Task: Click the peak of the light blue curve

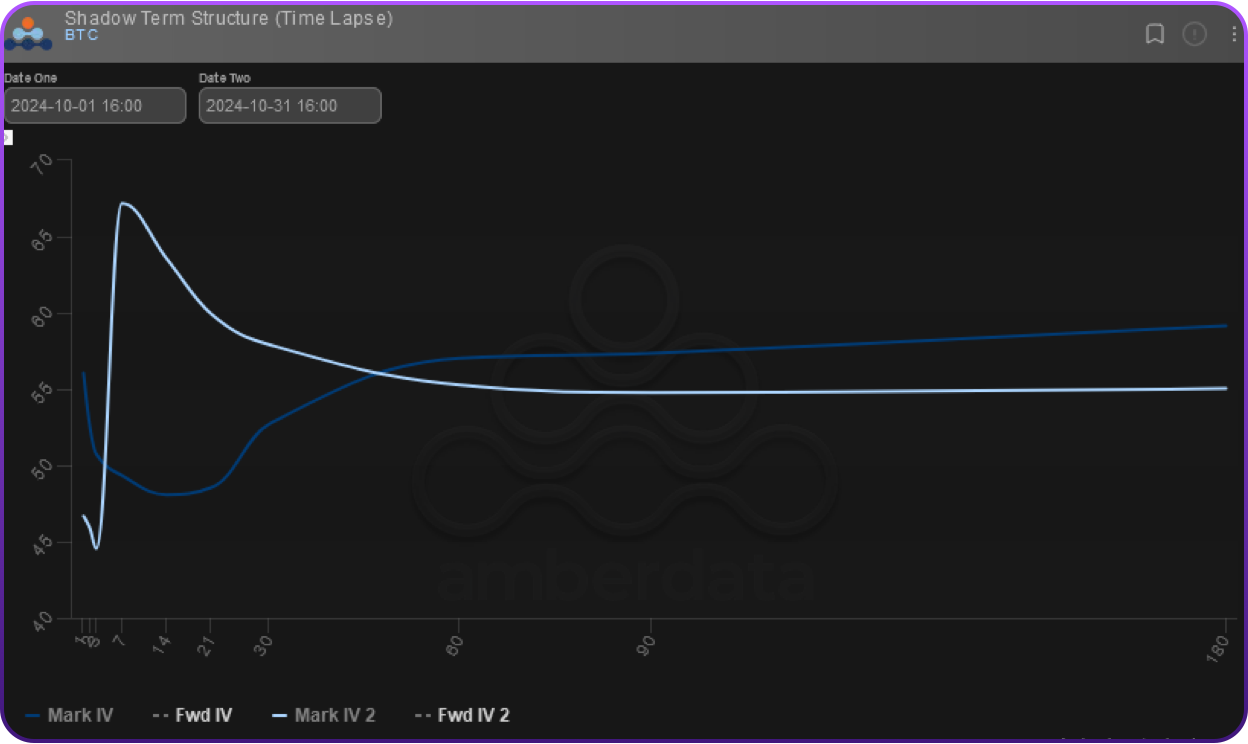Action: point(122,203)
